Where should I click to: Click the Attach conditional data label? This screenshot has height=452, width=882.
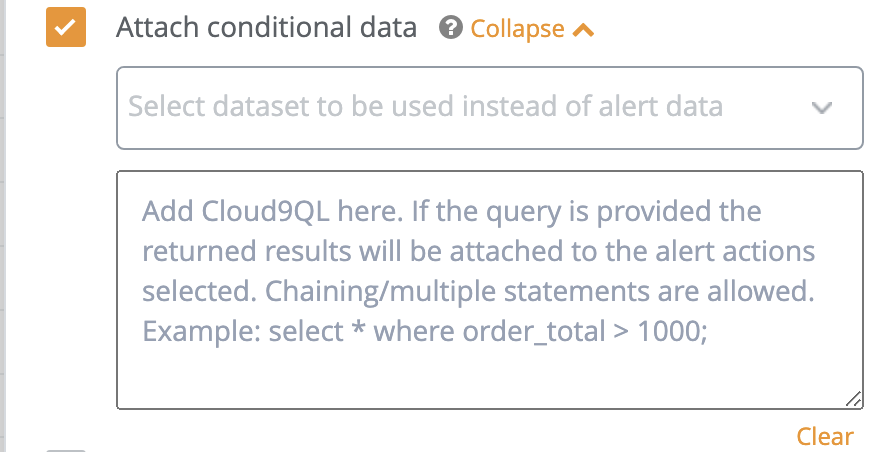coord(266,28)
